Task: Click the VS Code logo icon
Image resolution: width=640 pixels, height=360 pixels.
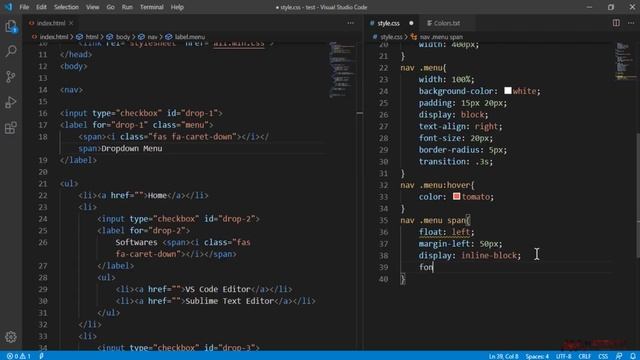Action: click(x=8, y=7)
